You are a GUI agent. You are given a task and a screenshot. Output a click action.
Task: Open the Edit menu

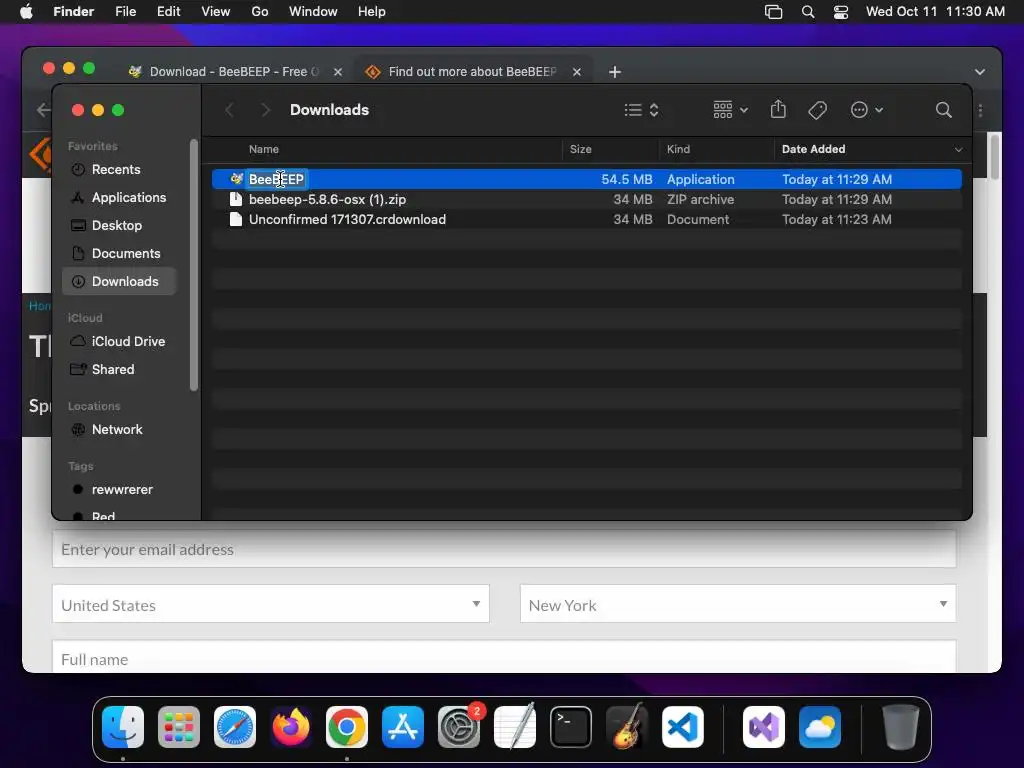(x=168, y=12)
